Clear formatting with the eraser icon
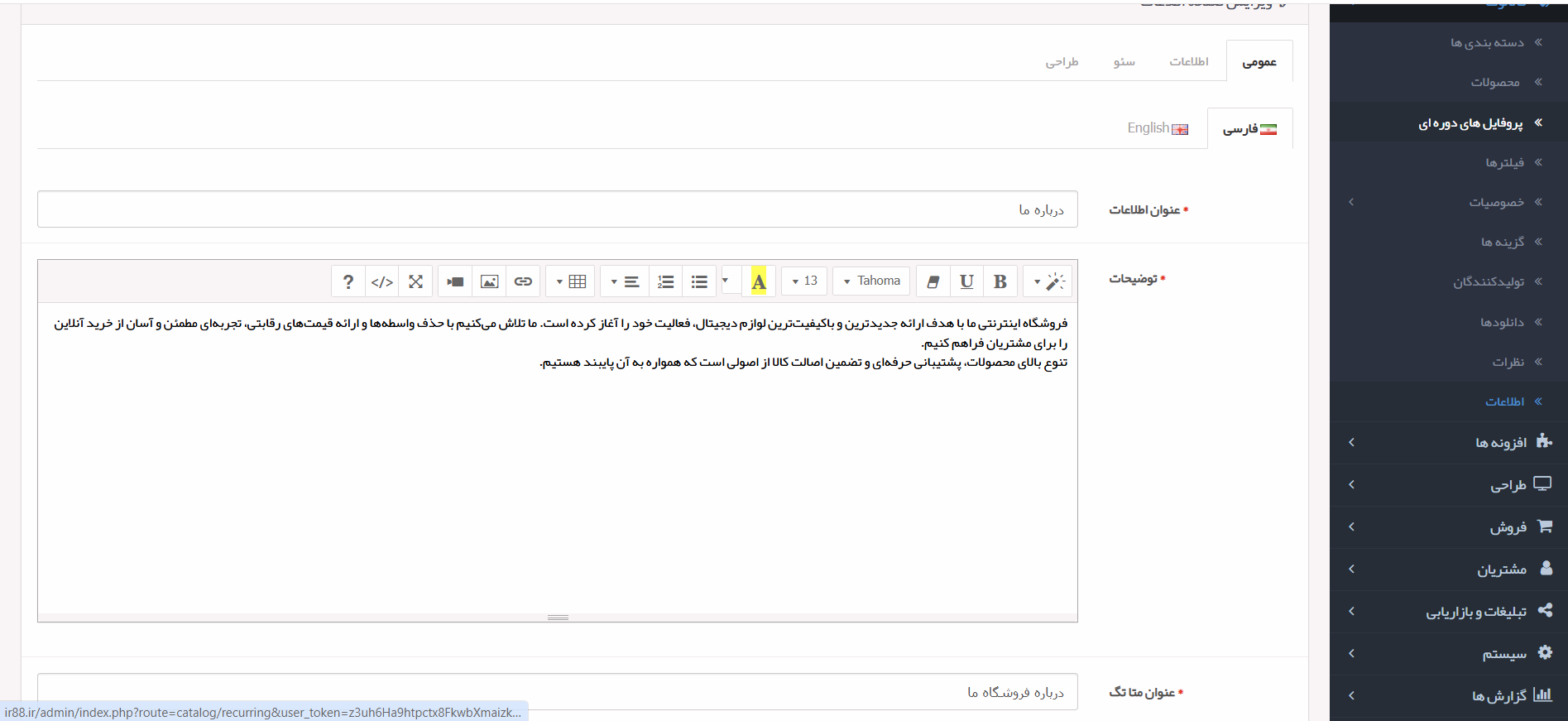Screen dimensions: 1568x721 pos(933,281)
